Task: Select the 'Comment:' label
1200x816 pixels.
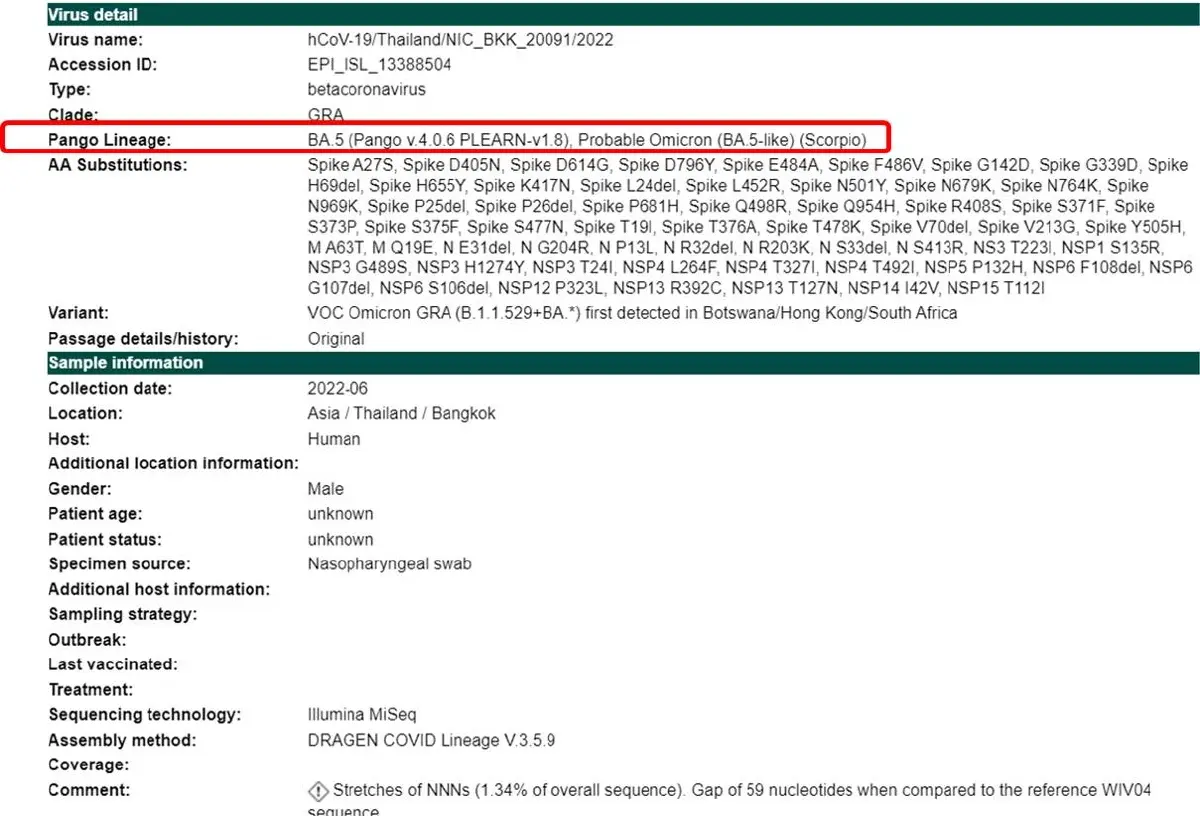Action: pos(89,790)
